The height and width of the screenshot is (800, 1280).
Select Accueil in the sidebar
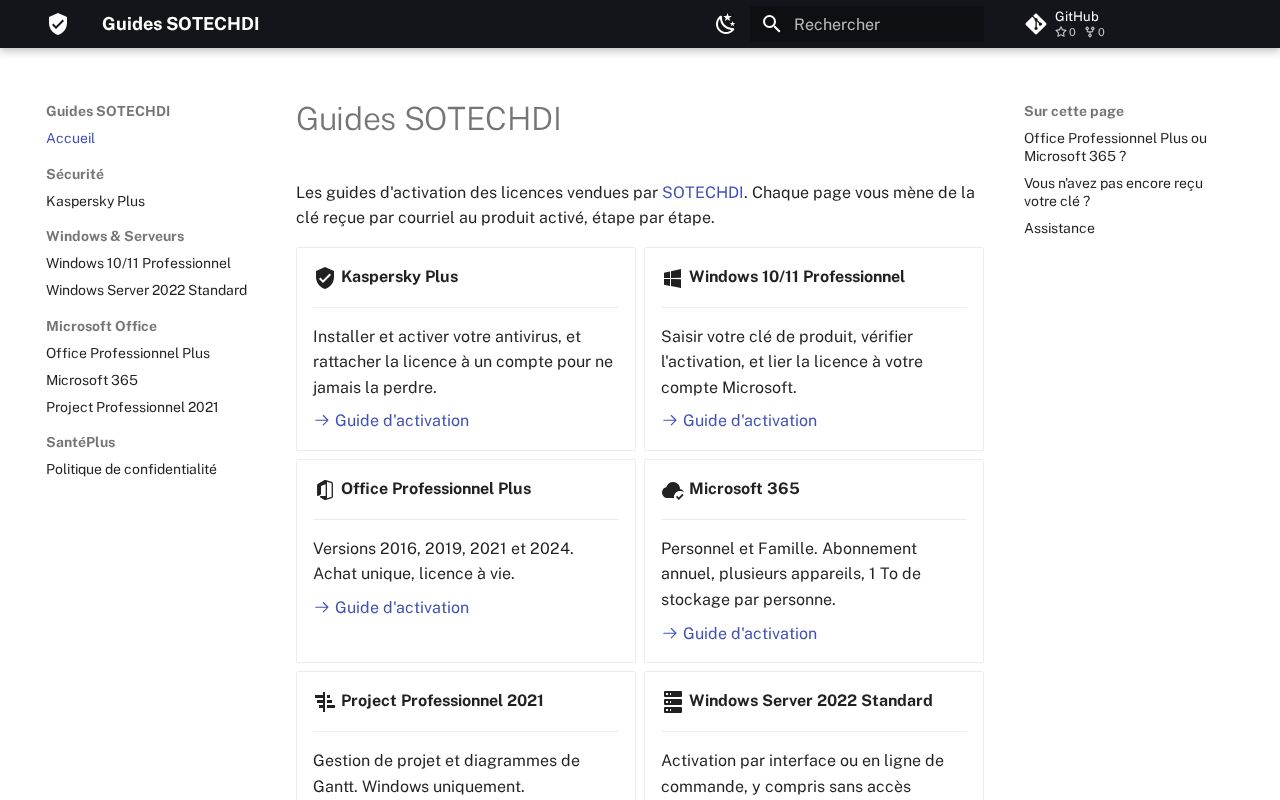point(70,138)
